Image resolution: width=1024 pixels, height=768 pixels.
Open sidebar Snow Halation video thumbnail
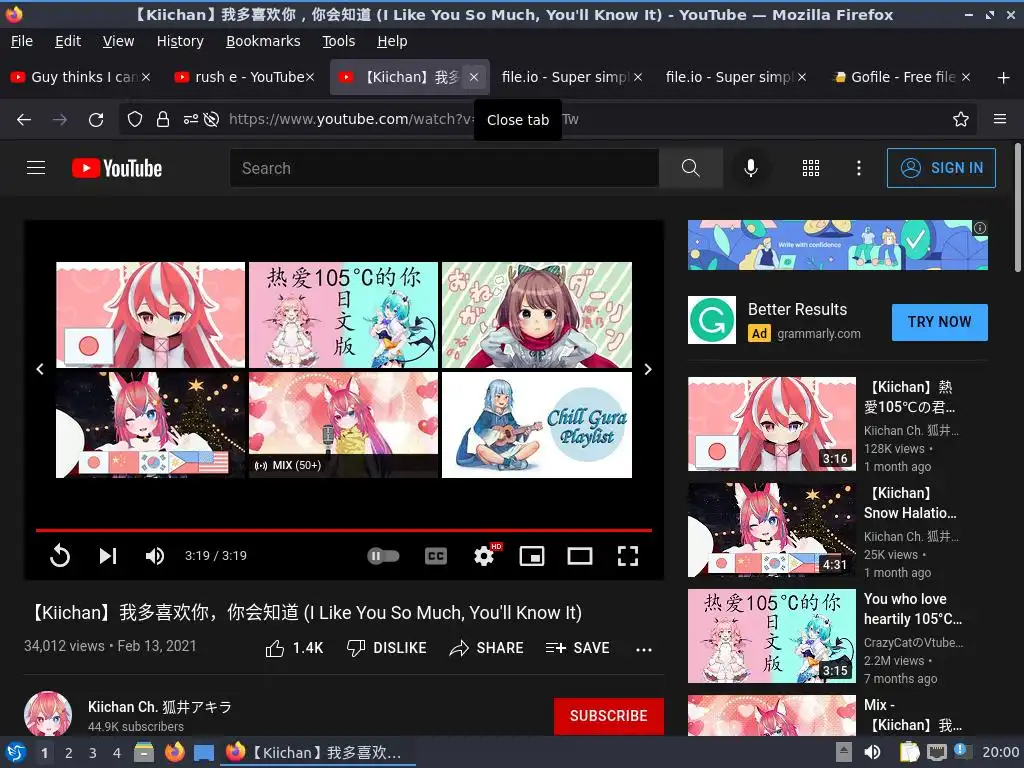point(772,530)
